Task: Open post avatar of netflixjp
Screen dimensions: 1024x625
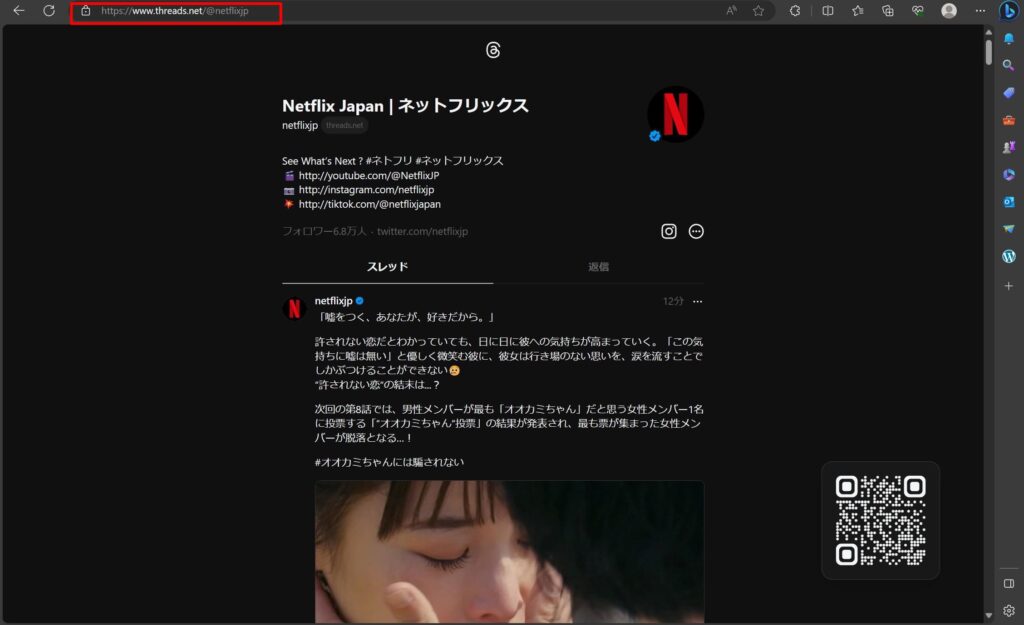Action: (294, 308)
